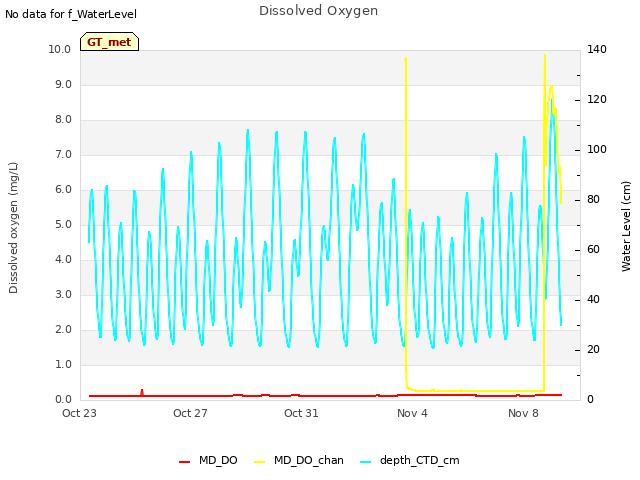The height and width of the screenshot is (480, 640).
Task: Click the 120 right axis tick label
Action: [x=597, y=100]
